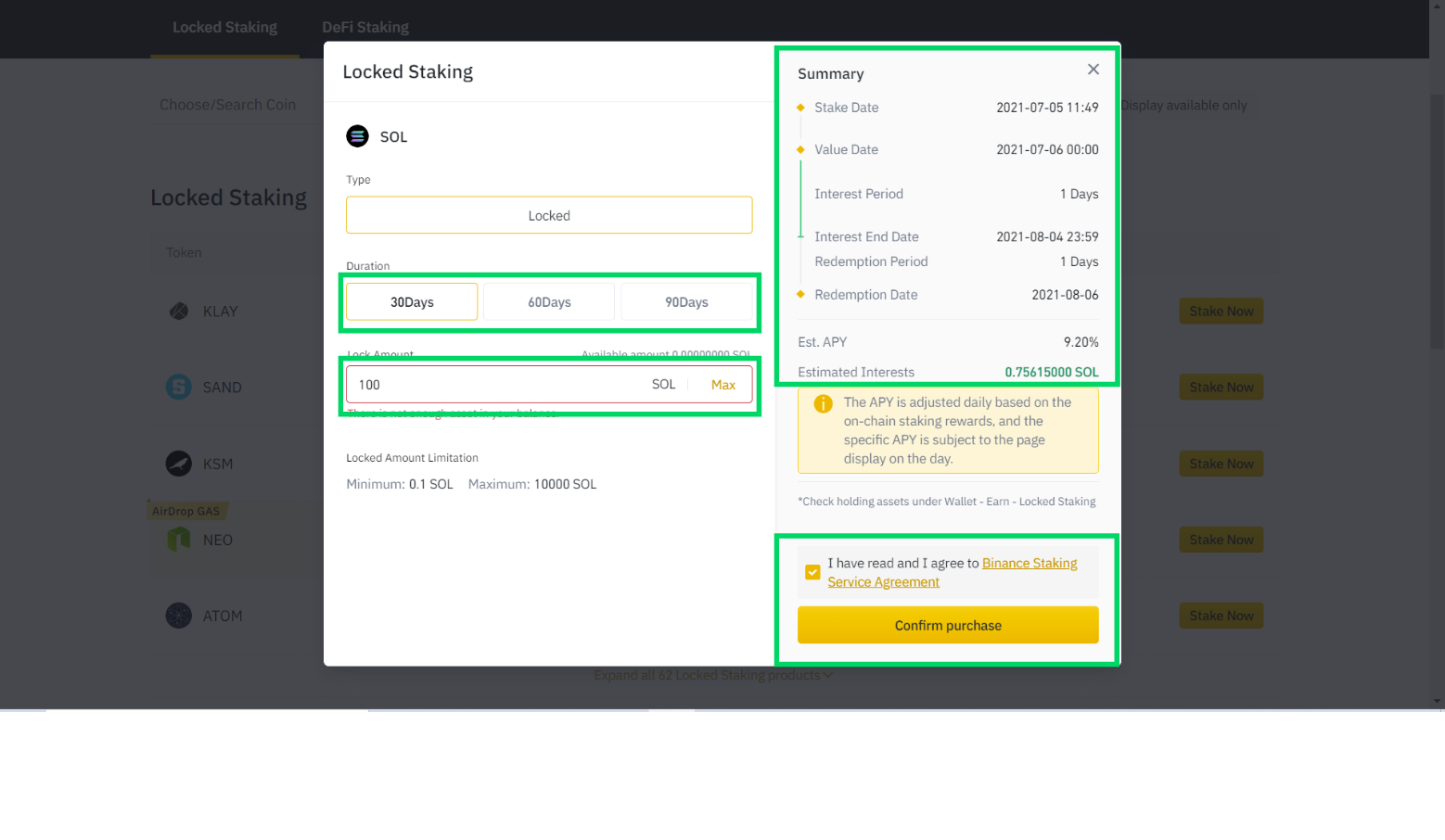The height and width of the screenshot is (840, 1445).
Task: Click Stake Now for SAND
Action: point(1221,388)
